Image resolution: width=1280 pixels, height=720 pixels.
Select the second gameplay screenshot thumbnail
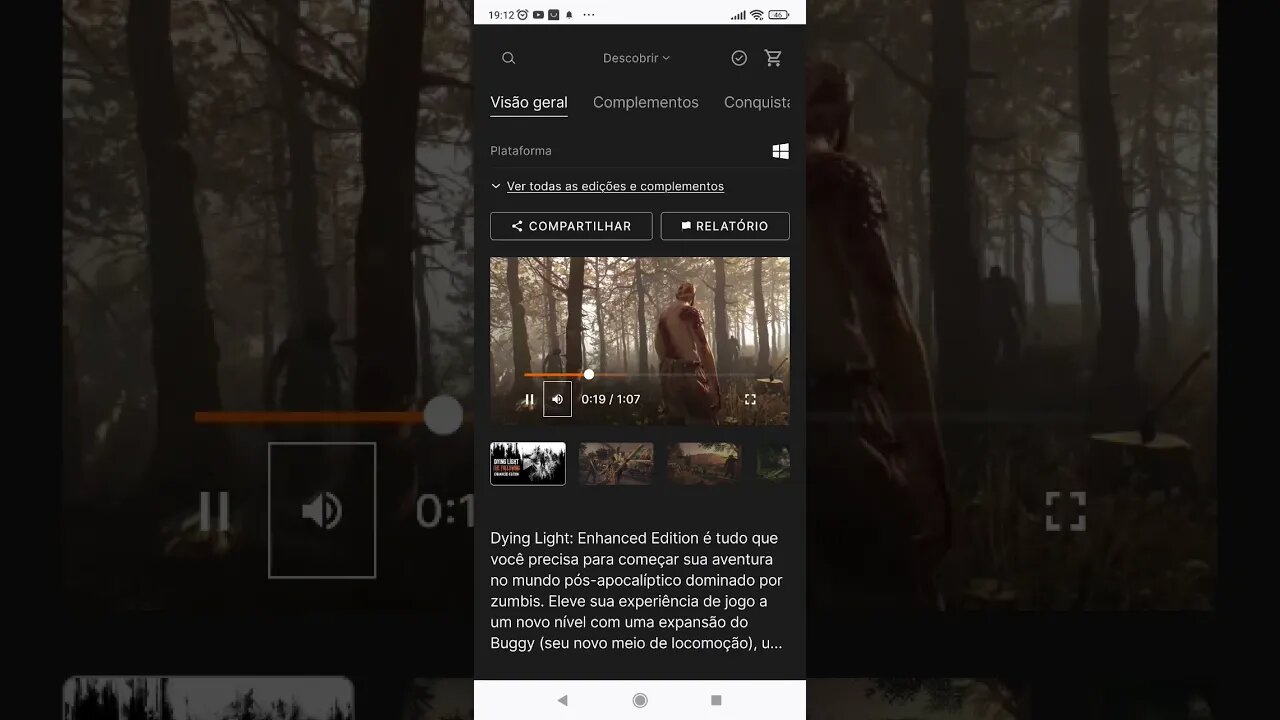pos(616,464)
